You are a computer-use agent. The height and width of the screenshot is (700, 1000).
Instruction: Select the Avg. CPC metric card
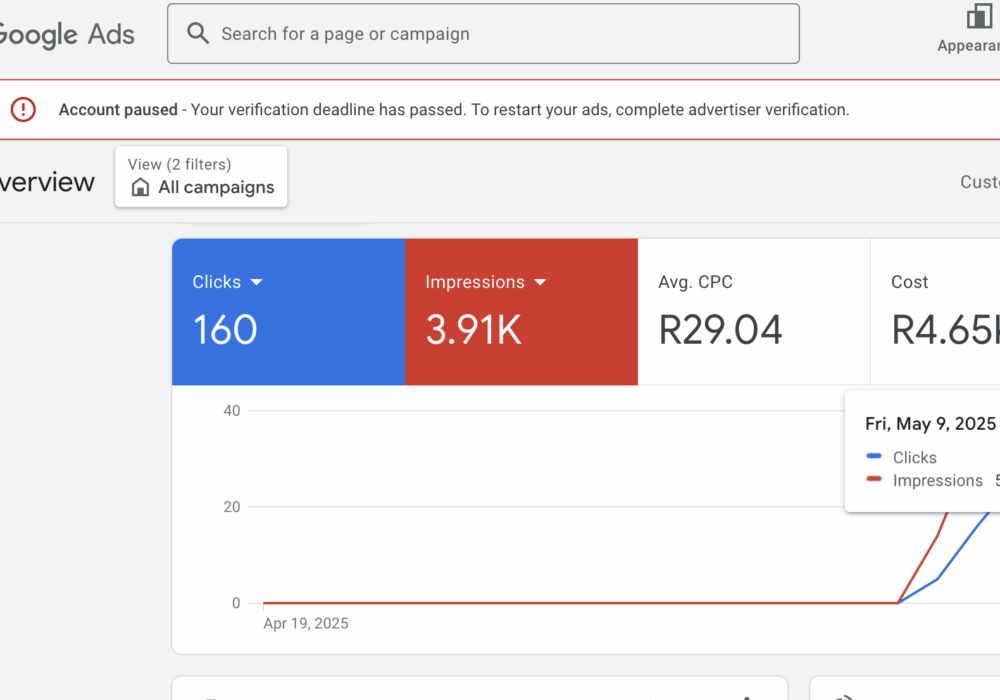[x=754, y=312]
